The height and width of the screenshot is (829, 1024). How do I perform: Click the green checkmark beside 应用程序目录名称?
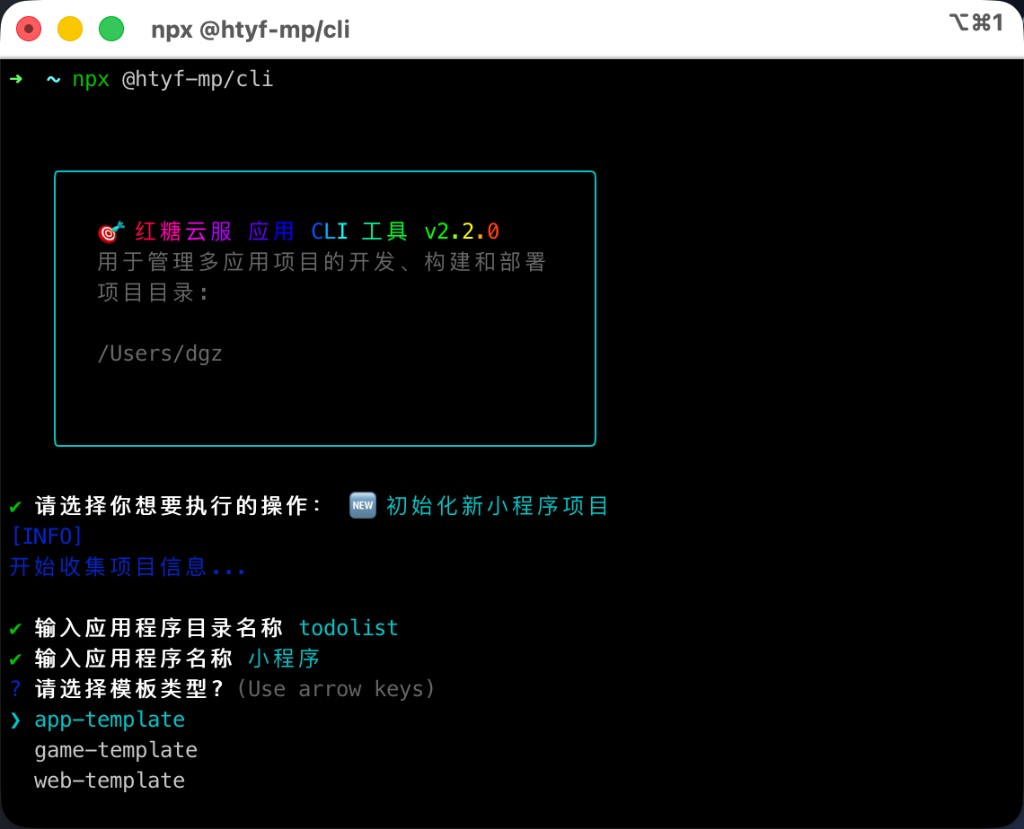point(14,627)
